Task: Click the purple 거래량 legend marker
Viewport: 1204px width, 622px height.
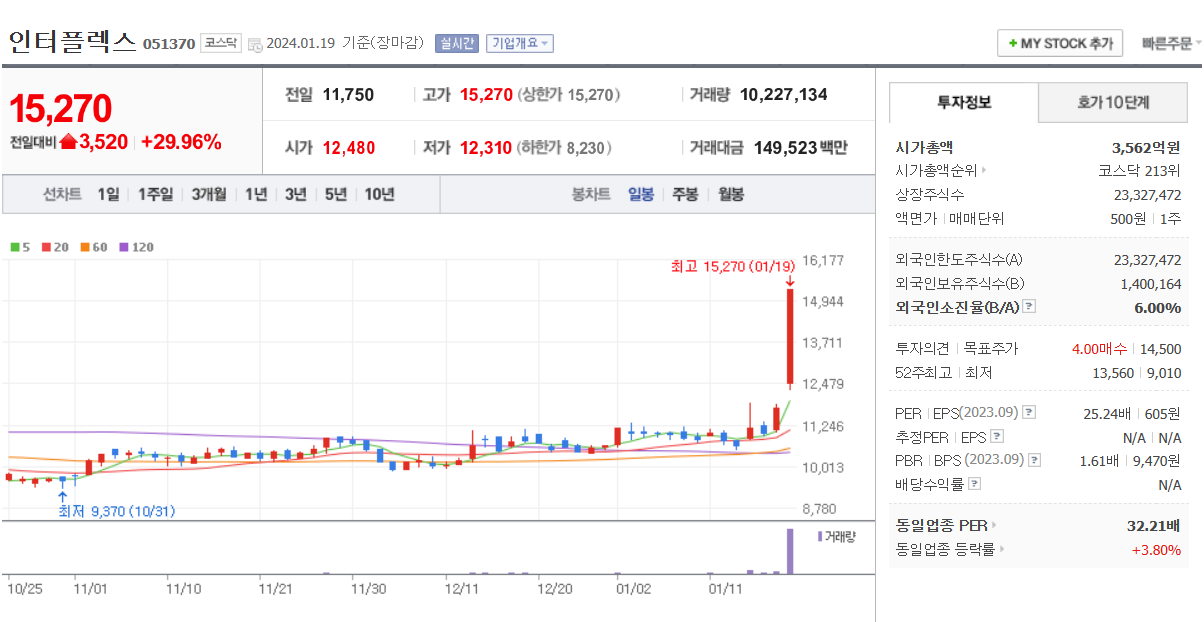Action: pos(820,537)
